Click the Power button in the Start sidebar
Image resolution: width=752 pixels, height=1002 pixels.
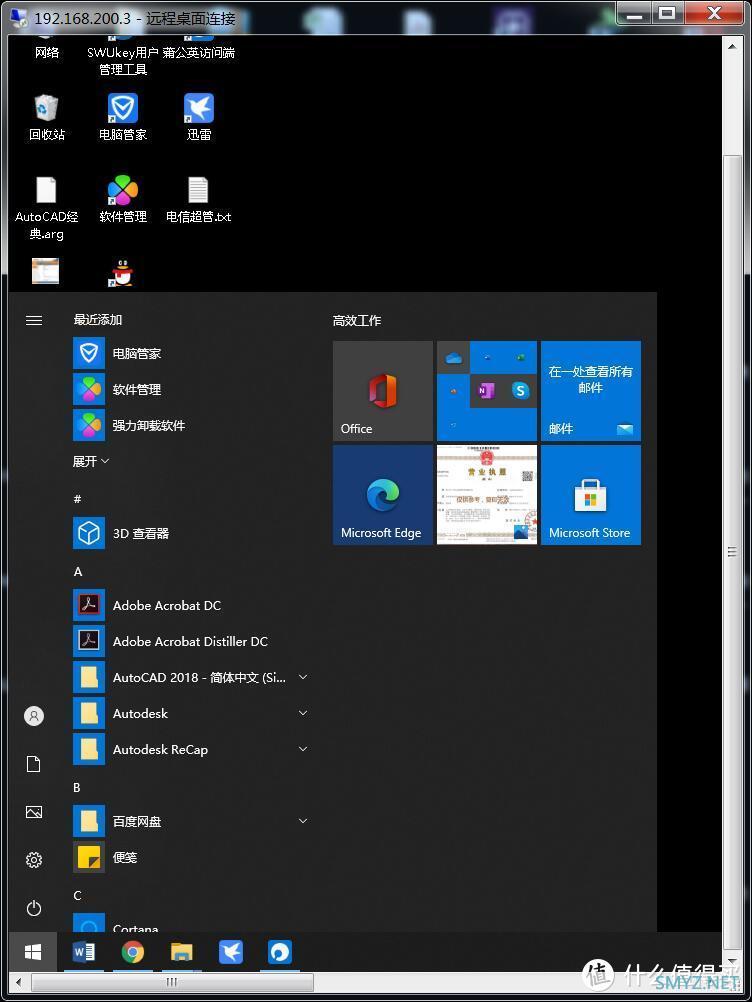click(34, 908)
